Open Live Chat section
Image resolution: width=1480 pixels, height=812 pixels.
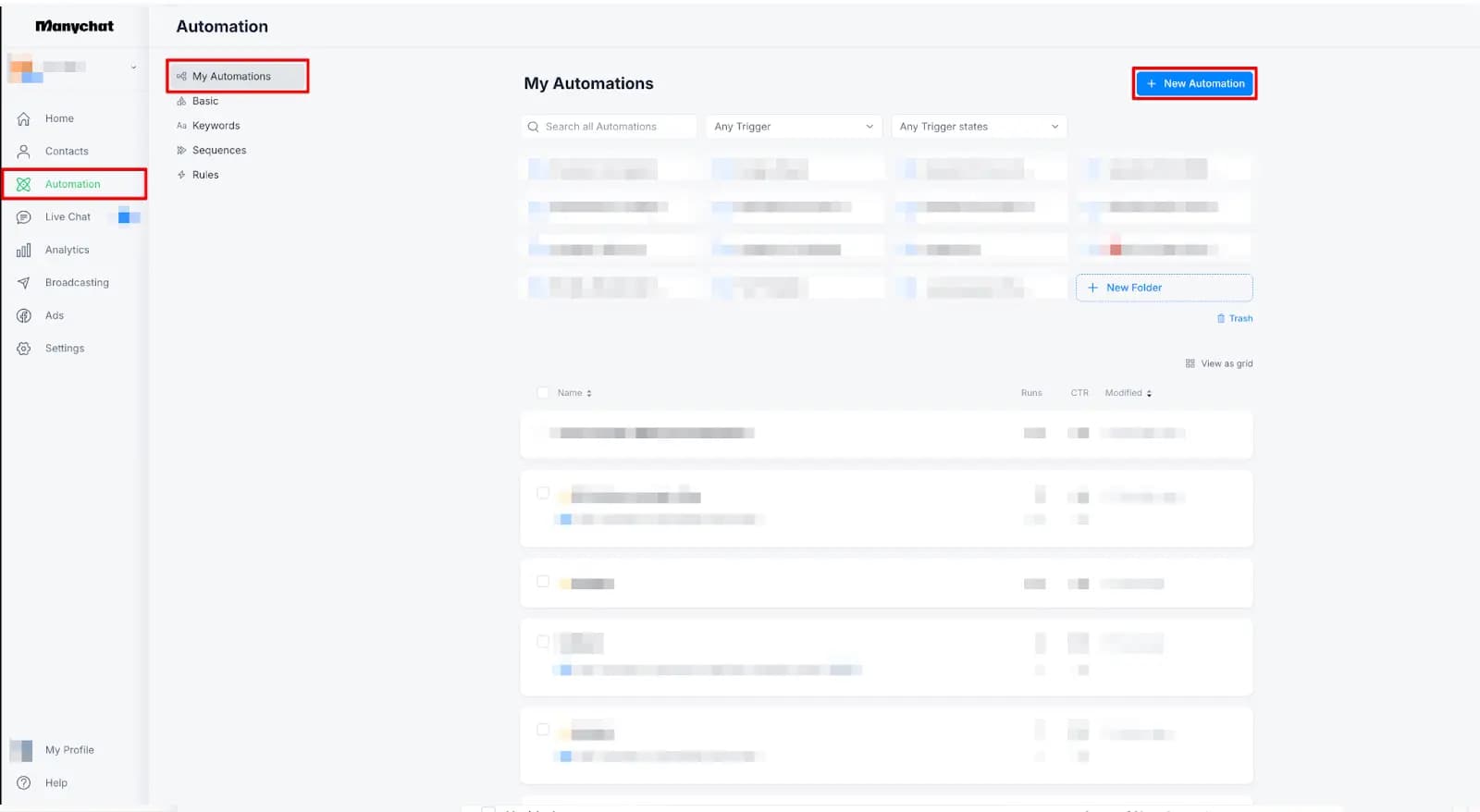coord(68,217)
